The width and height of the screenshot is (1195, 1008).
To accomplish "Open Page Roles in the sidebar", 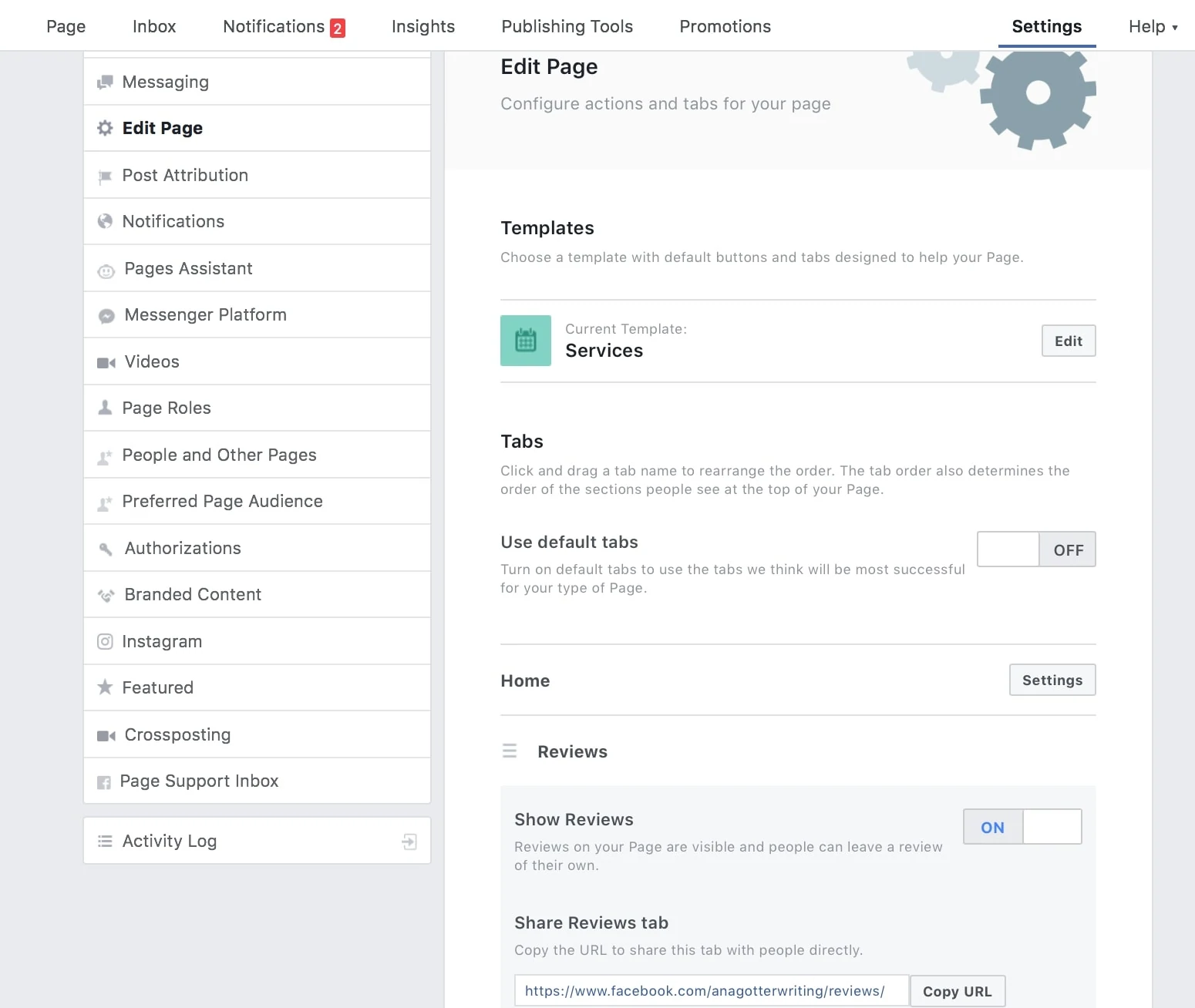I will pyautogui.click(x=167, y=408).
